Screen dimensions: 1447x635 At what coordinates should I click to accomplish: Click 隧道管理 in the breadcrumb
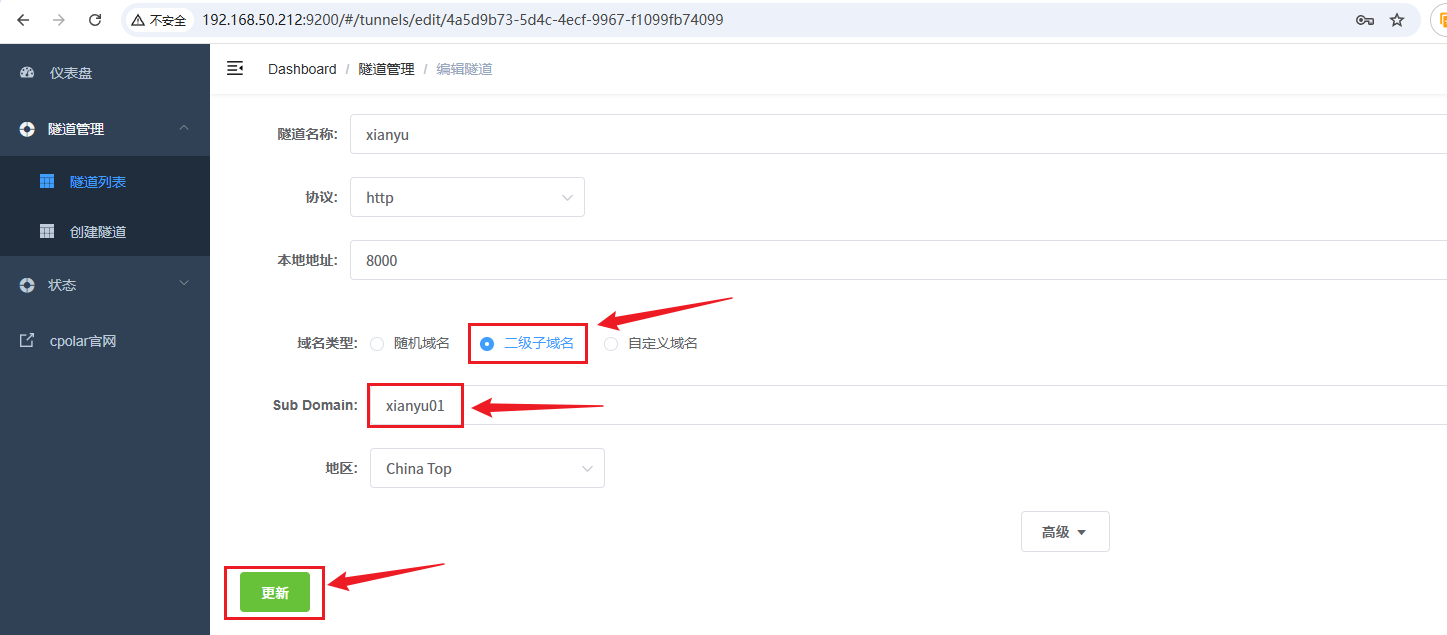tap(386, 69)
